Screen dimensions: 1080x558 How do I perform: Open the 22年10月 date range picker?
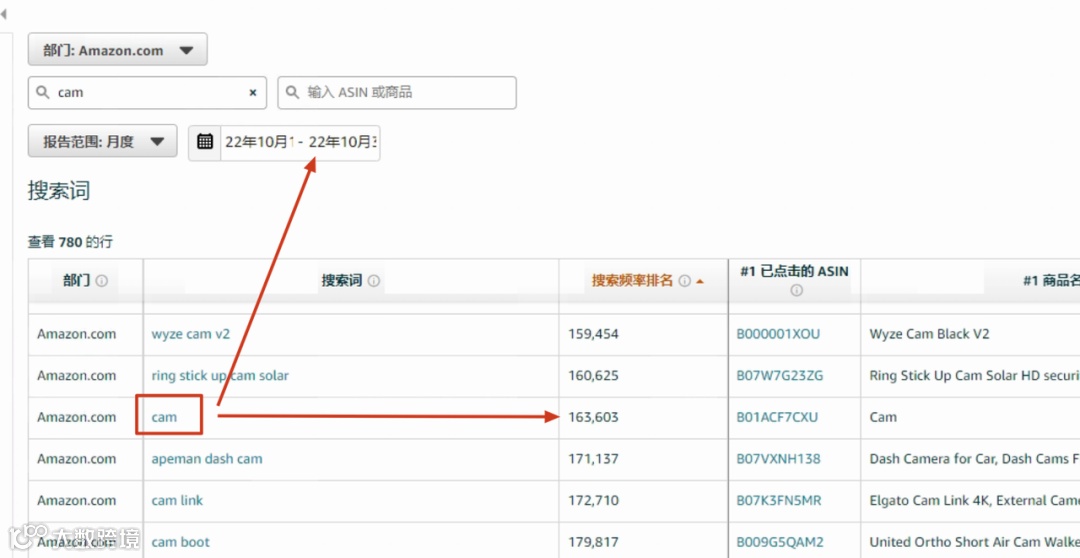pyautogui.click(x=300, y=143)
